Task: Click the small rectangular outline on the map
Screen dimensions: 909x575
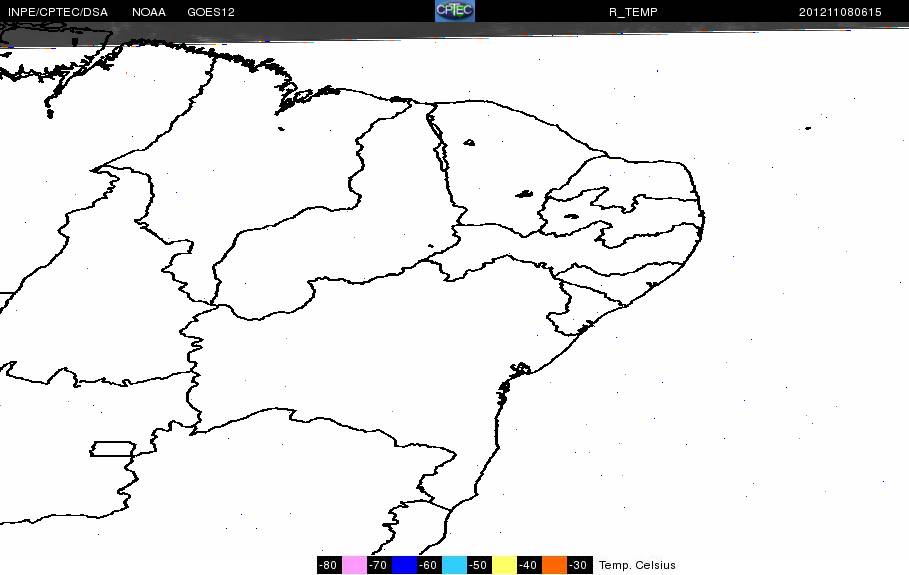Action: coord(115,449)
